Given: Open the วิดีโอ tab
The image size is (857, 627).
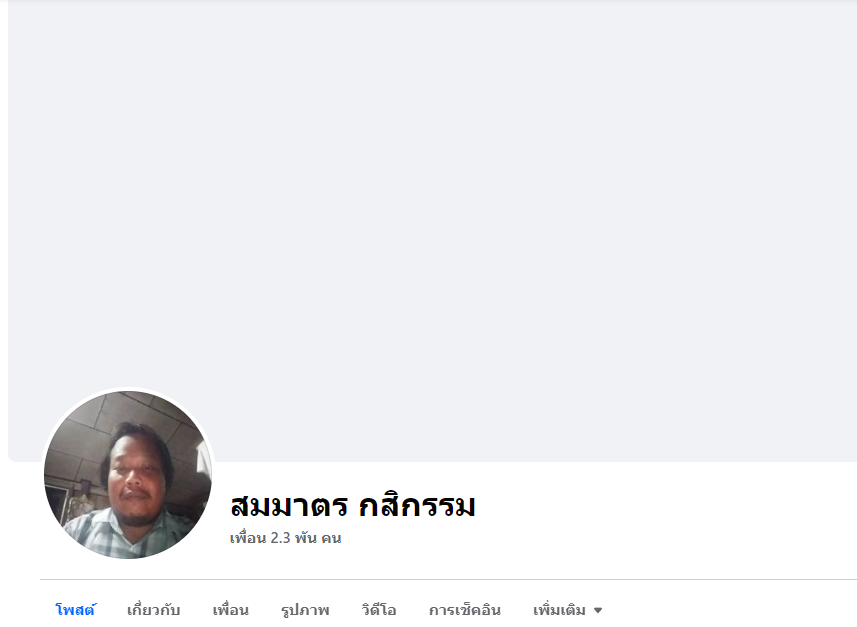Looking at the screenshot, I should [379, 610].
